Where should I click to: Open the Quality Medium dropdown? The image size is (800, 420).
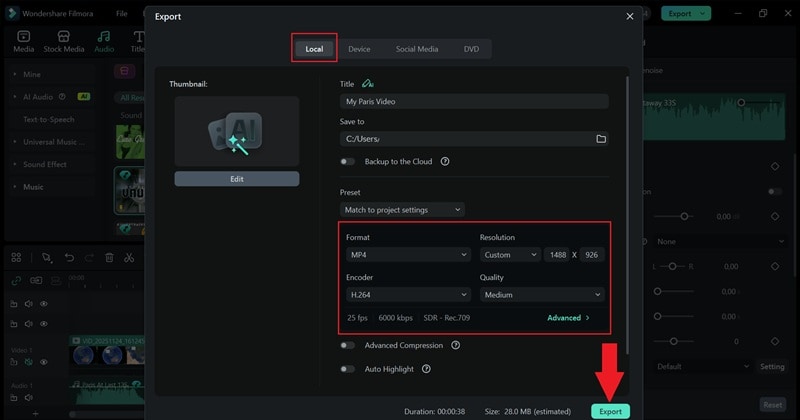(x=542, y=294)
